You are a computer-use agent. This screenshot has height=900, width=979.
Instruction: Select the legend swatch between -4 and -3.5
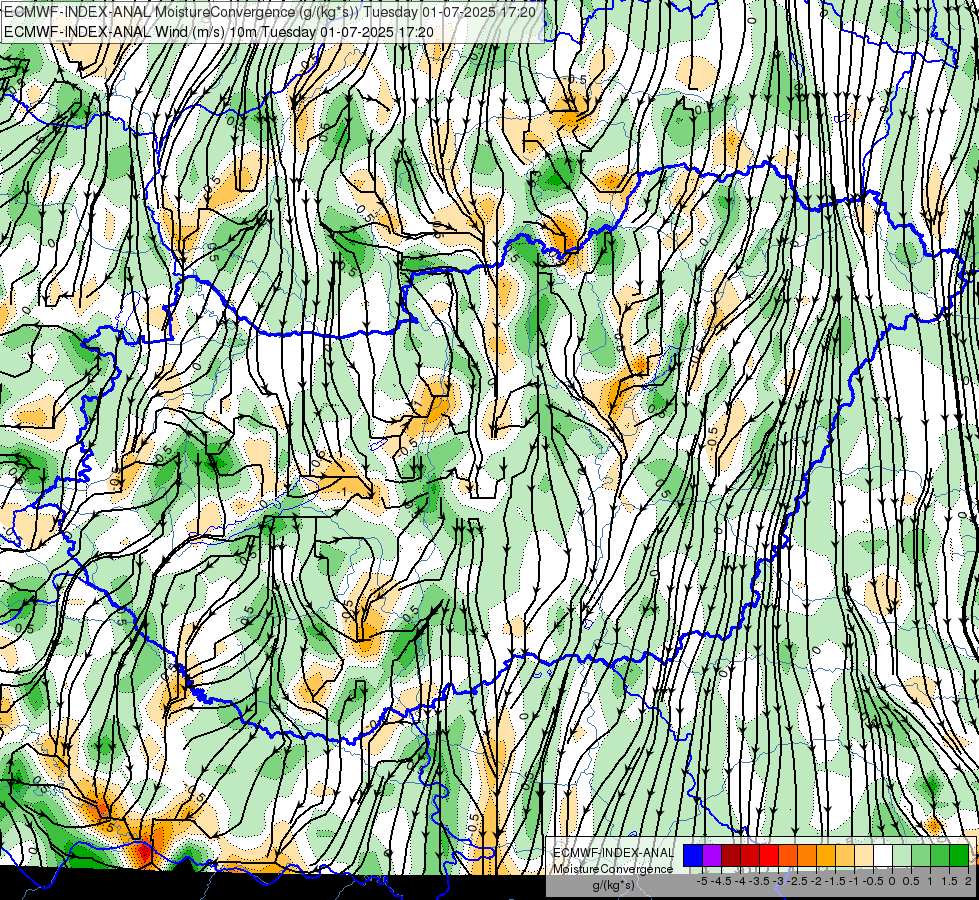pos(750,856)
